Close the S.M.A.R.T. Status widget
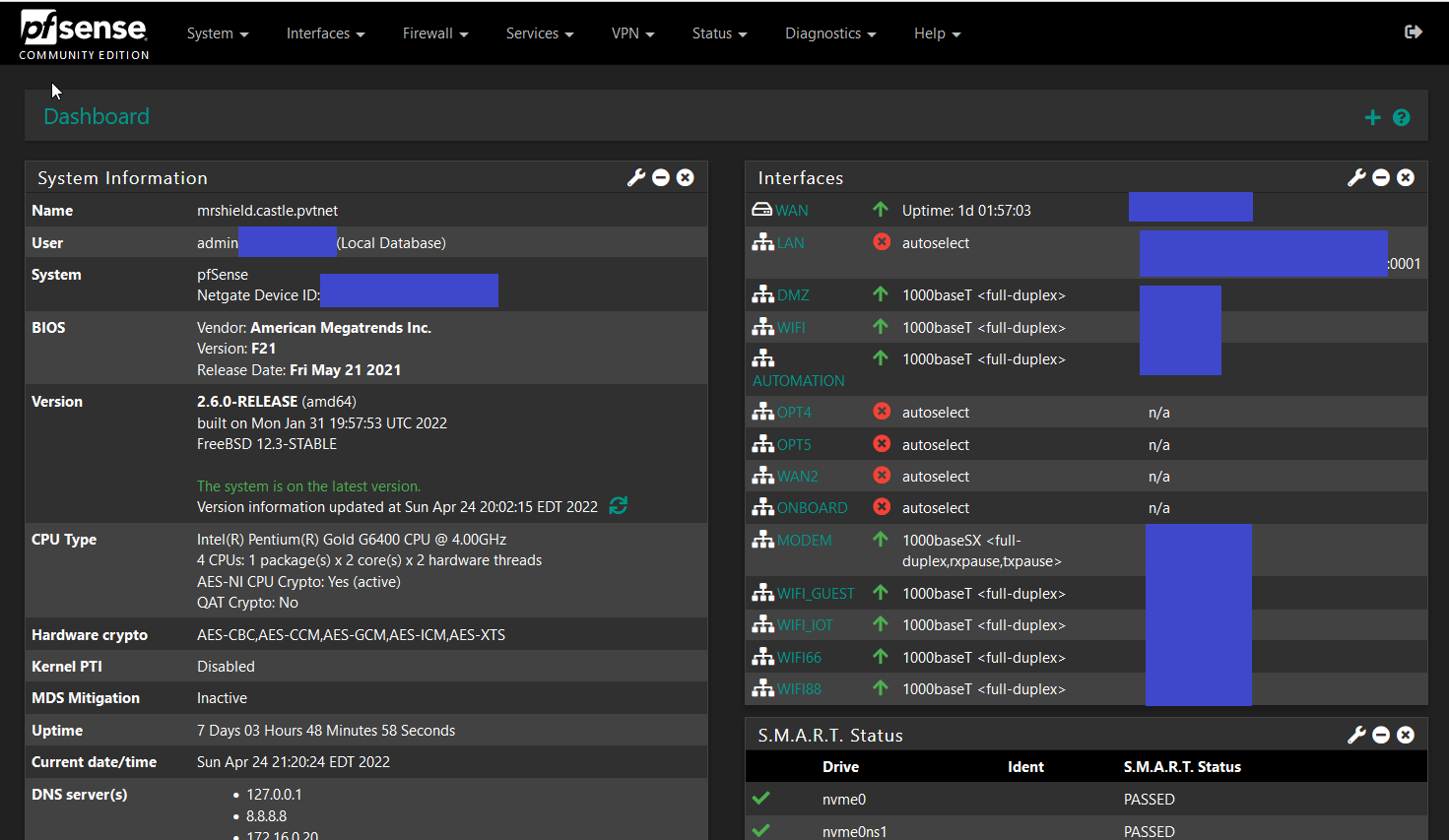This screenshot has width=1449, height=840. [1406, 735]
